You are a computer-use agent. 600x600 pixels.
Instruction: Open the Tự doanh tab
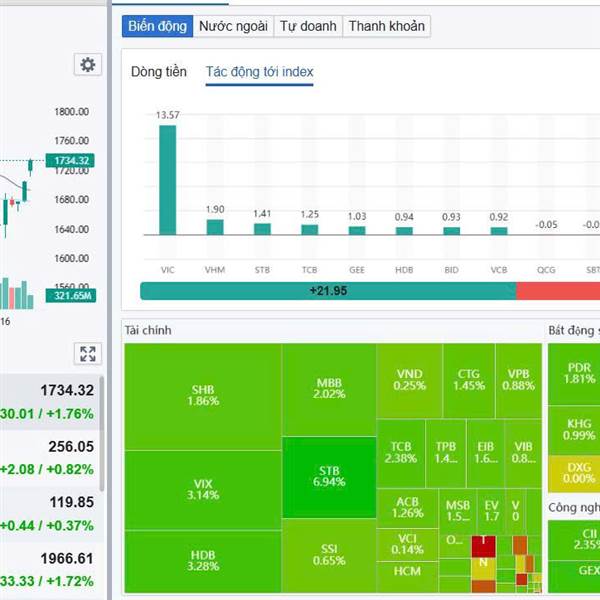308,26
